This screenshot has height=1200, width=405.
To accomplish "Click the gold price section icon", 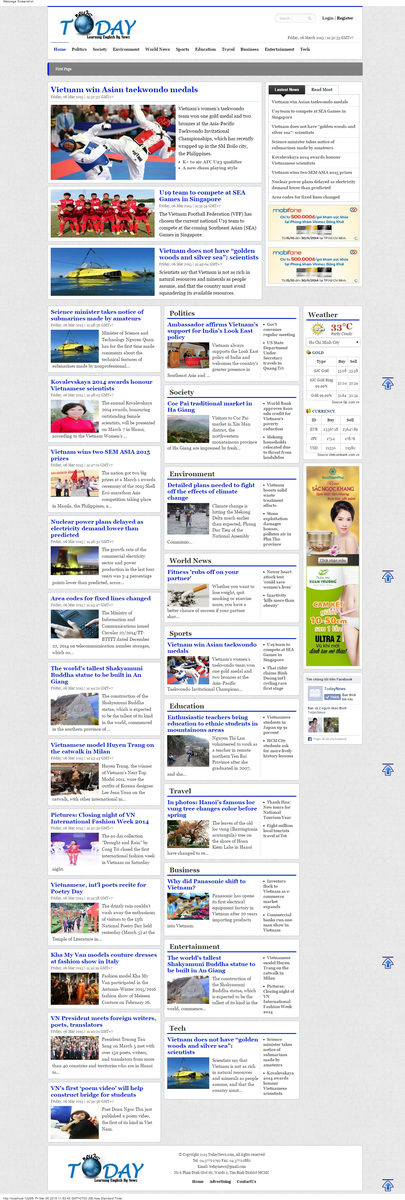I will click(308, 352).
